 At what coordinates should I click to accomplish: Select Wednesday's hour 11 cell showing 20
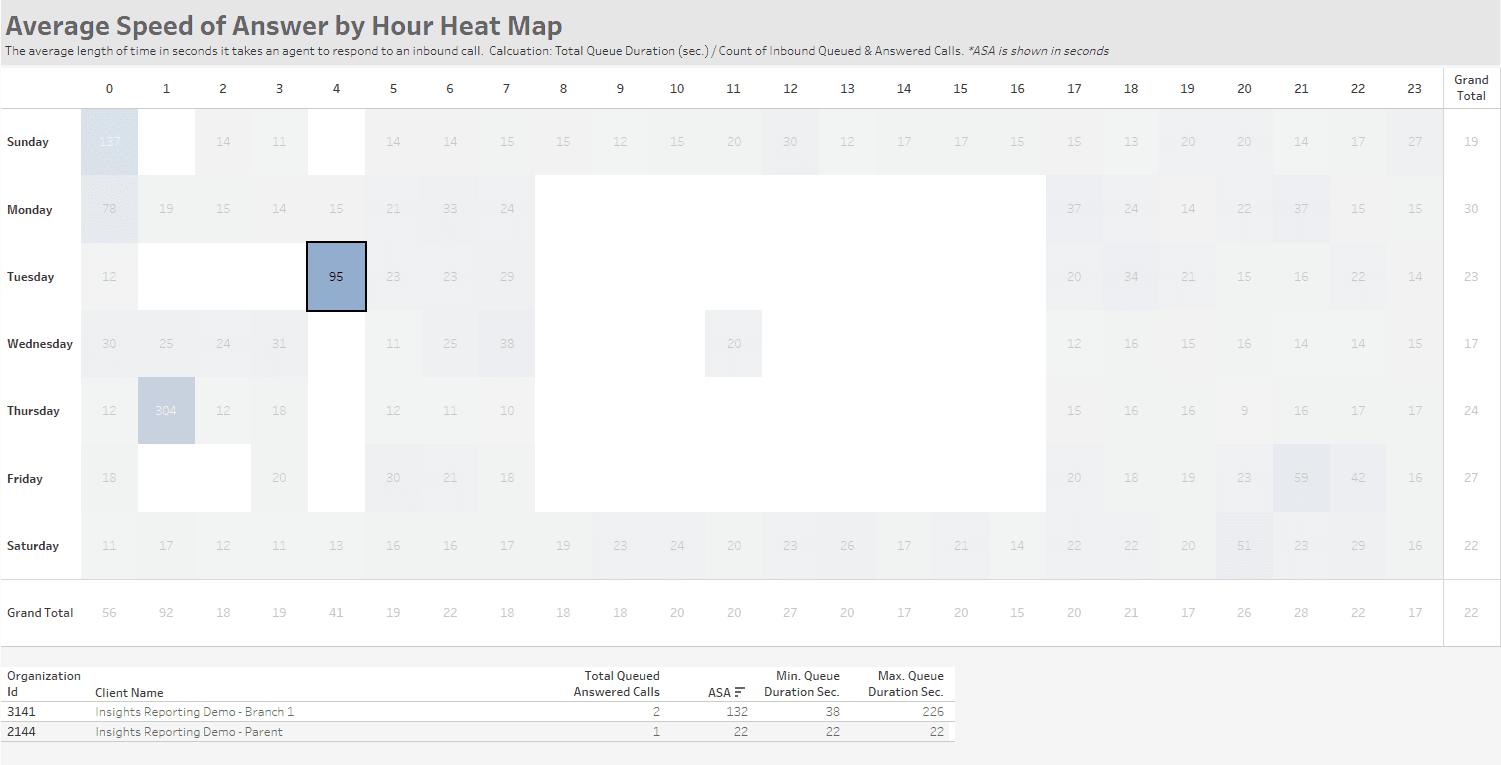733,343
